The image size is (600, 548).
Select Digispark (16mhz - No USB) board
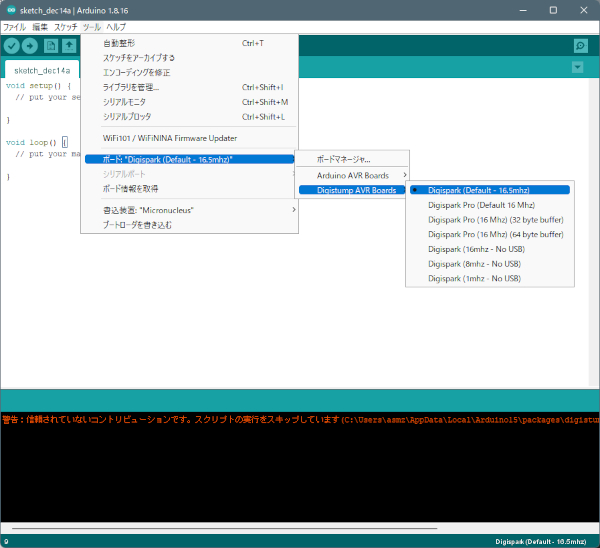click(x=490, y=249)
